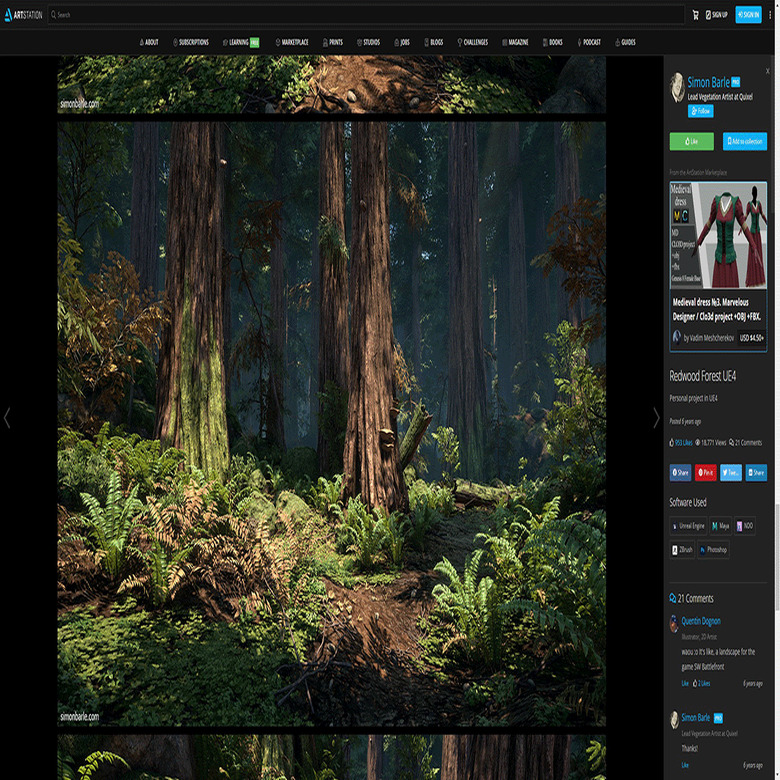Click the Sign In button
The height and width of the screenshot is (780, 780).
point(748,15)
